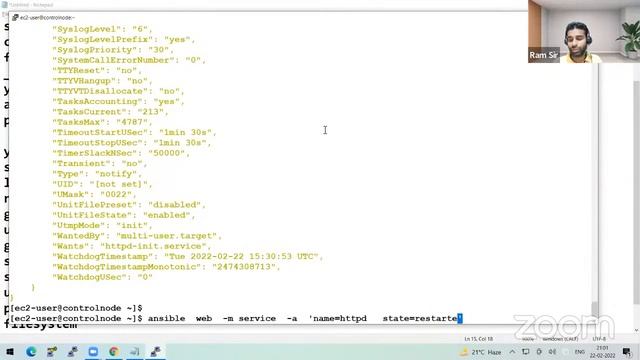
Task: Click the "TasksCurrent": "213" line
Action: (x=110, y=112)
